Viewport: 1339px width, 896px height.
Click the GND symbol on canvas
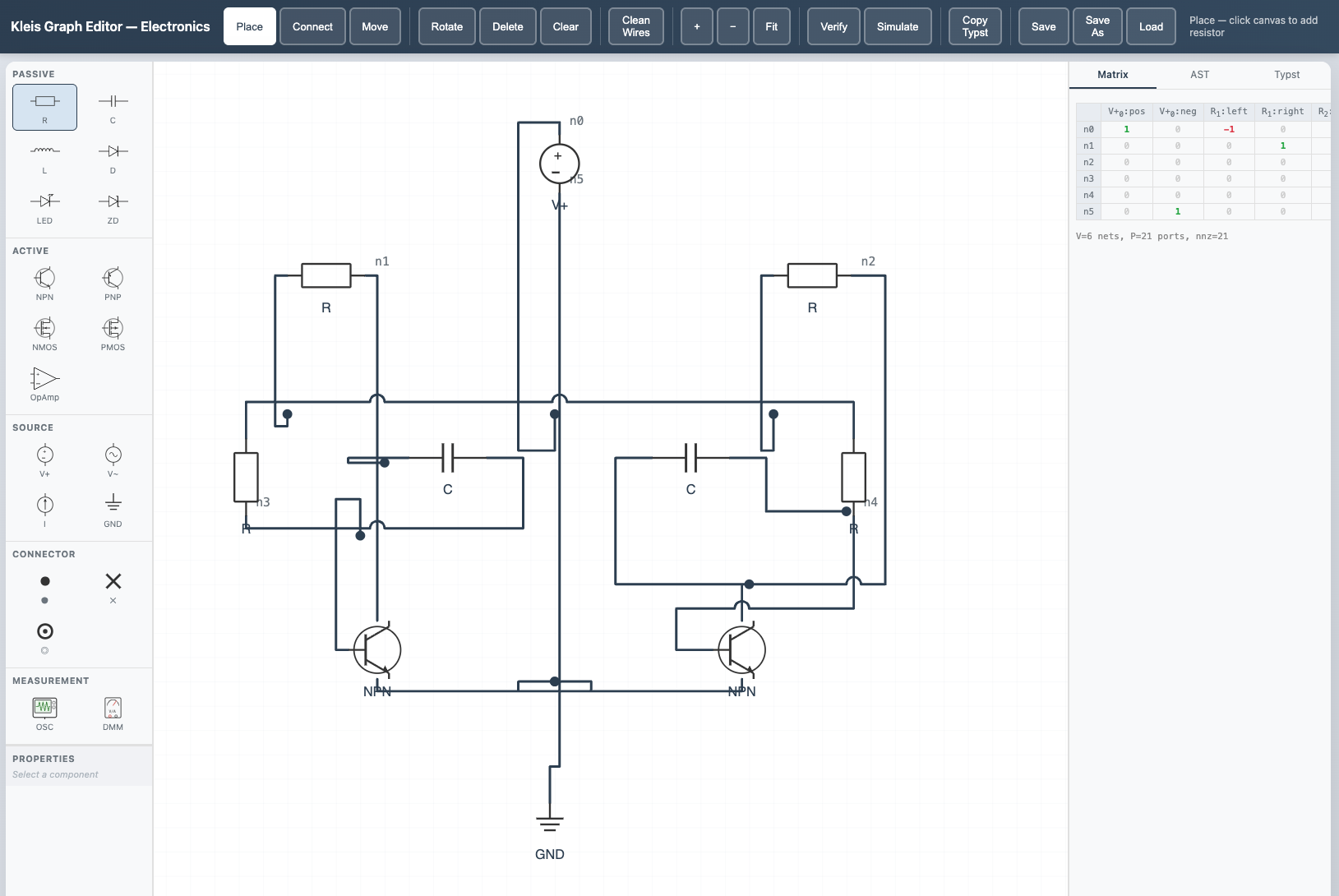coord(550,824)
